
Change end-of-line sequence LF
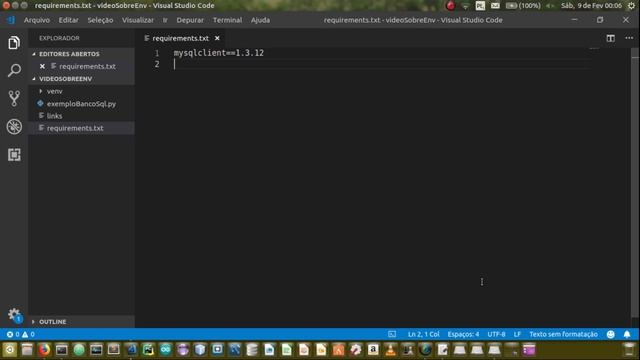click(517, 334)
